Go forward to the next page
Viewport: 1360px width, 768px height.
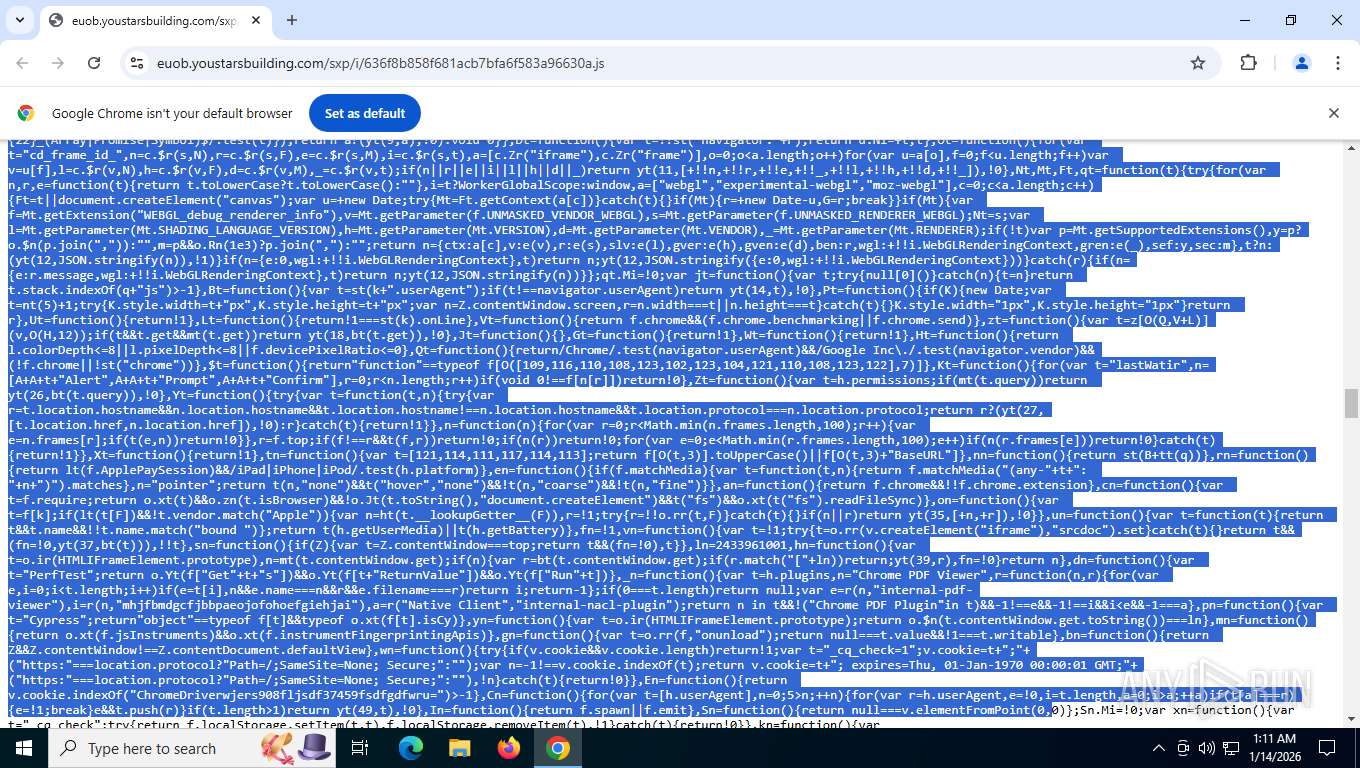tap(58, 63)
